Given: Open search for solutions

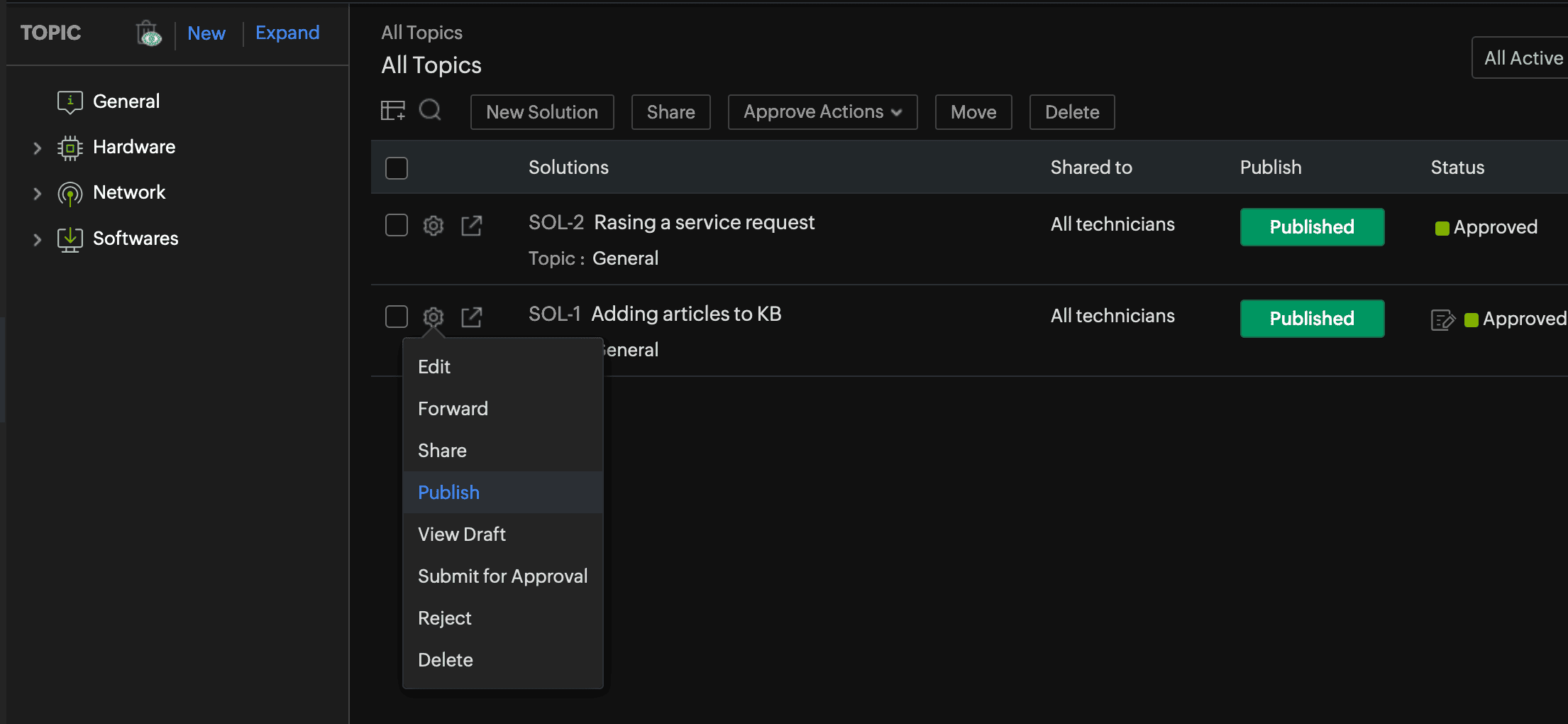Looking at the screenshot, I should (x=430, y=111).
